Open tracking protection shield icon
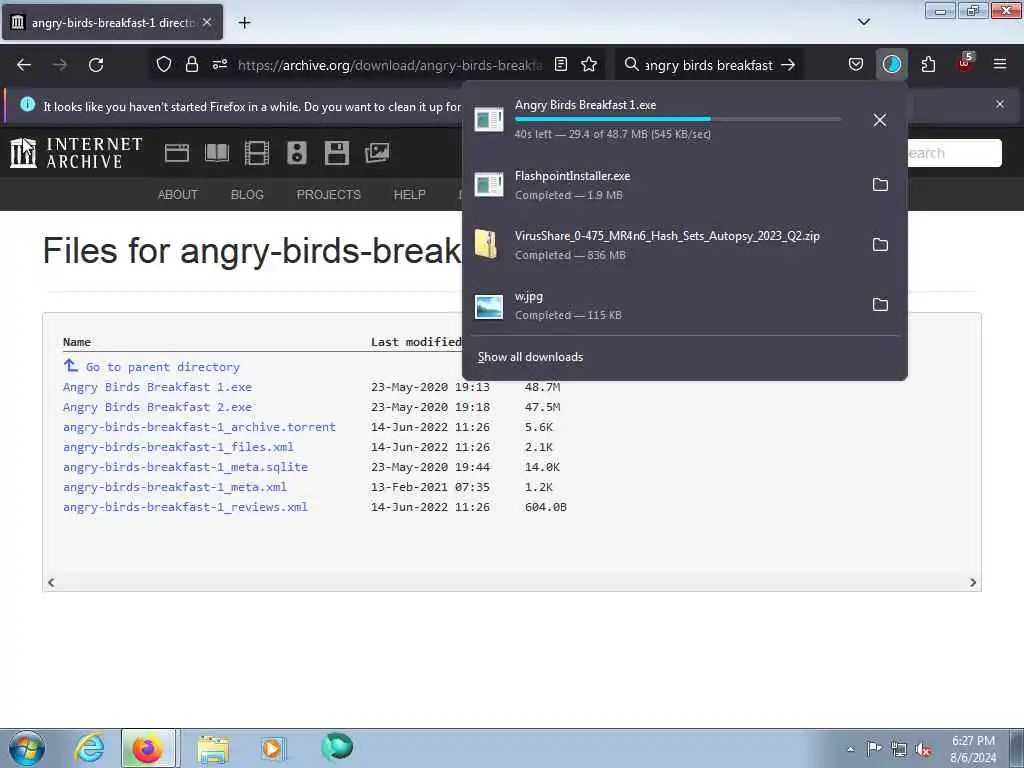The width and height of the screenshot is (1024, 768). (164, 65)
